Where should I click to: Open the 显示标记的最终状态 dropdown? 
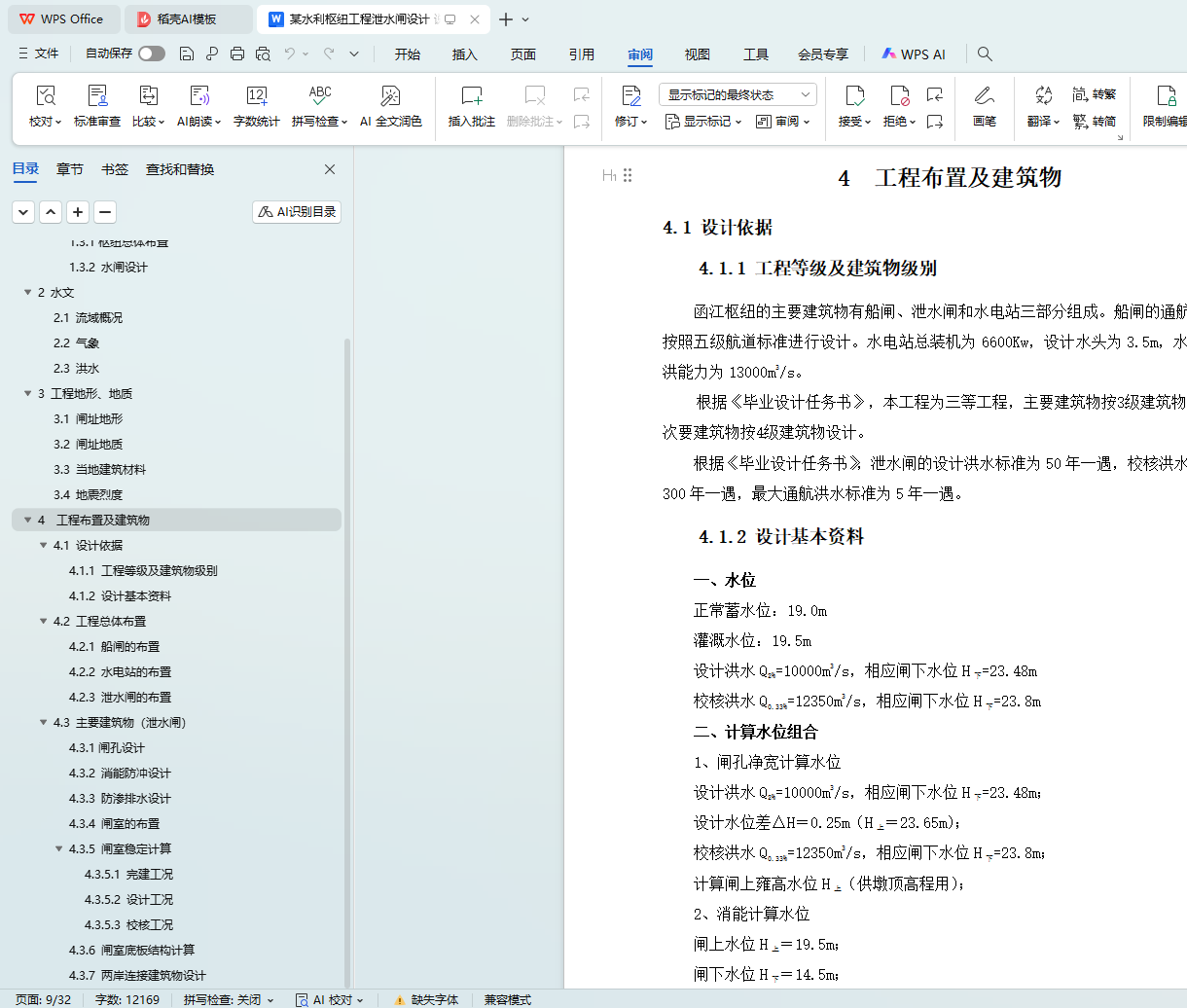737,94
